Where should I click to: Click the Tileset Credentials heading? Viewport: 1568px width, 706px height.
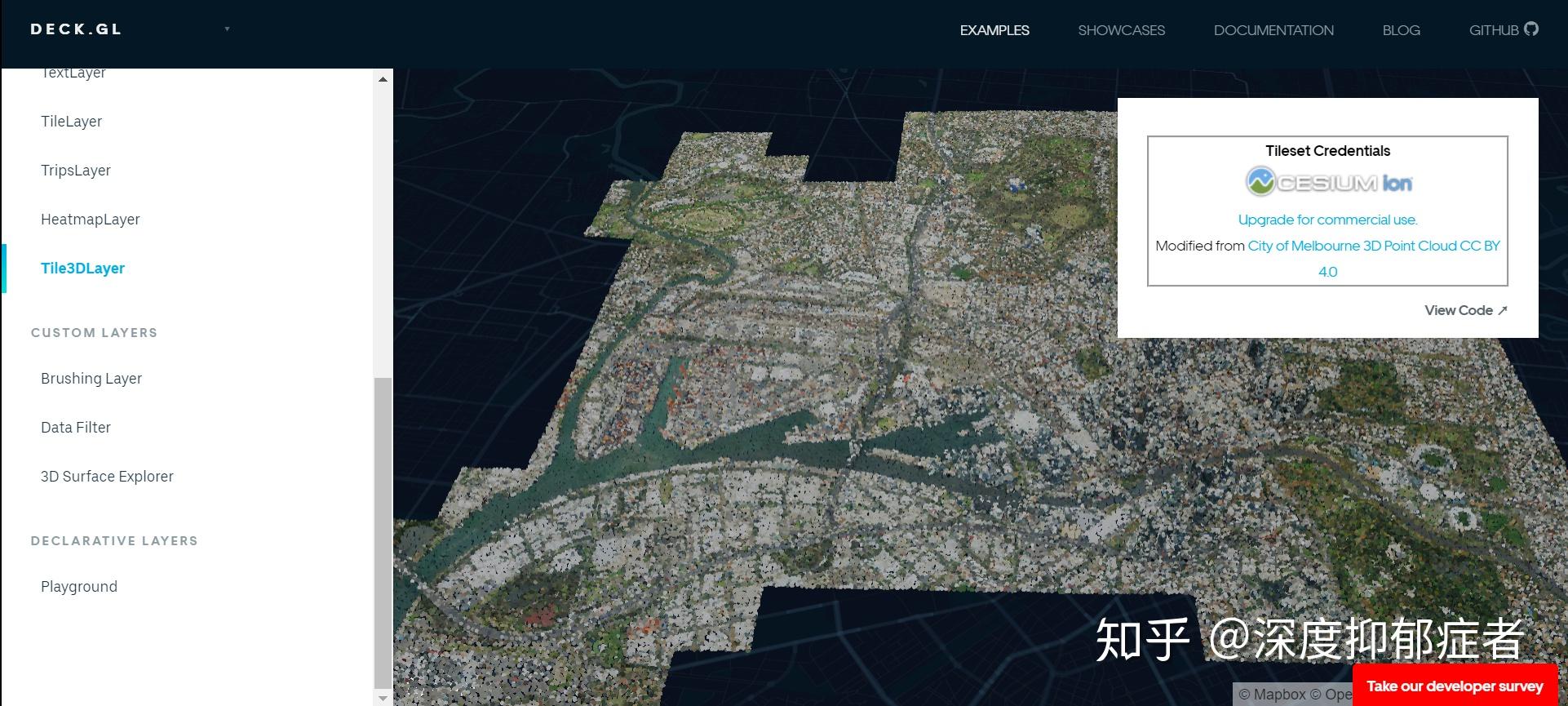pyautogui.click(x=1328, y=151)
